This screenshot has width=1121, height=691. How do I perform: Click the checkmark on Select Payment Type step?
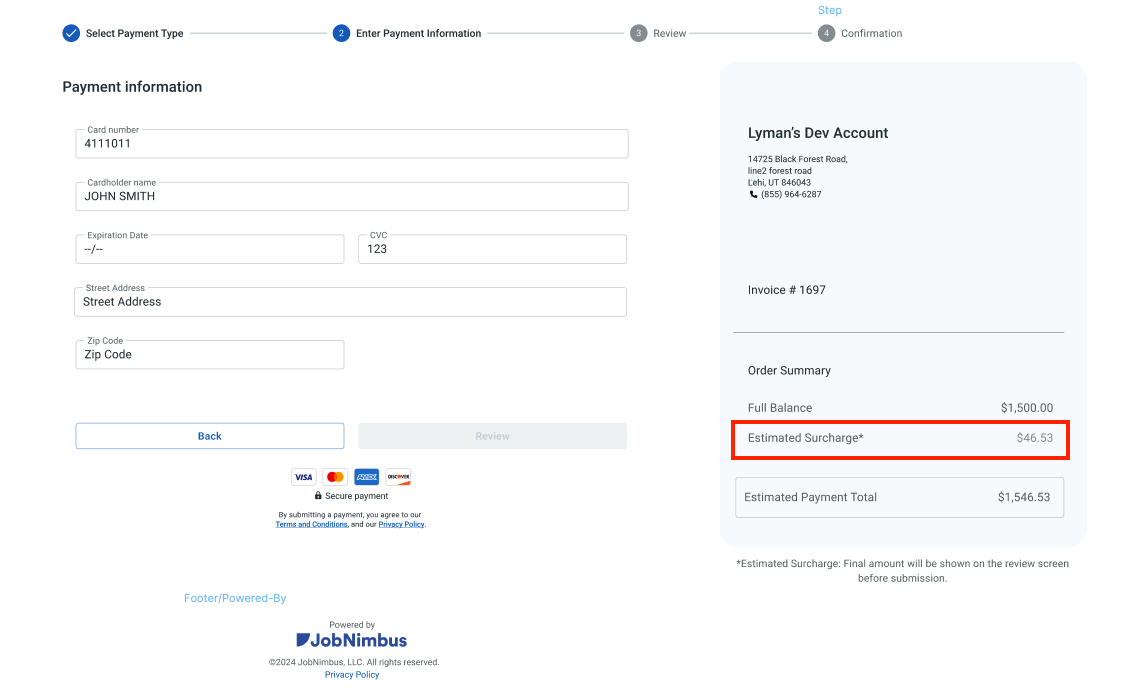pos(71,33)
